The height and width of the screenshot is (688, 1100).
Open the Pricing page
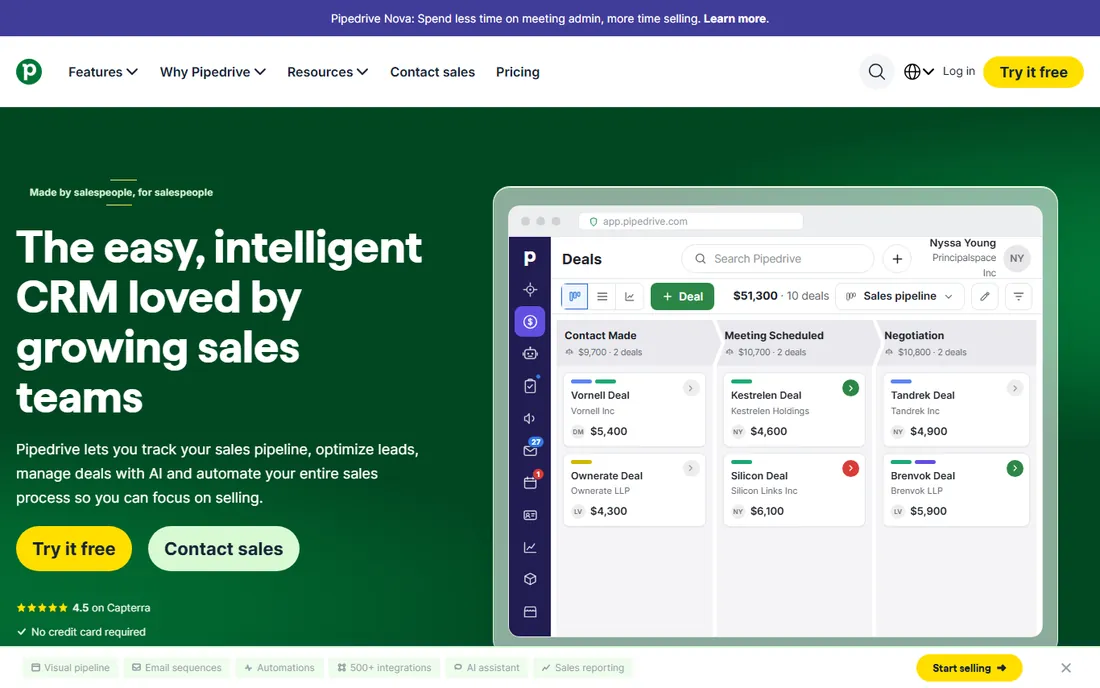tap(518, 72)
